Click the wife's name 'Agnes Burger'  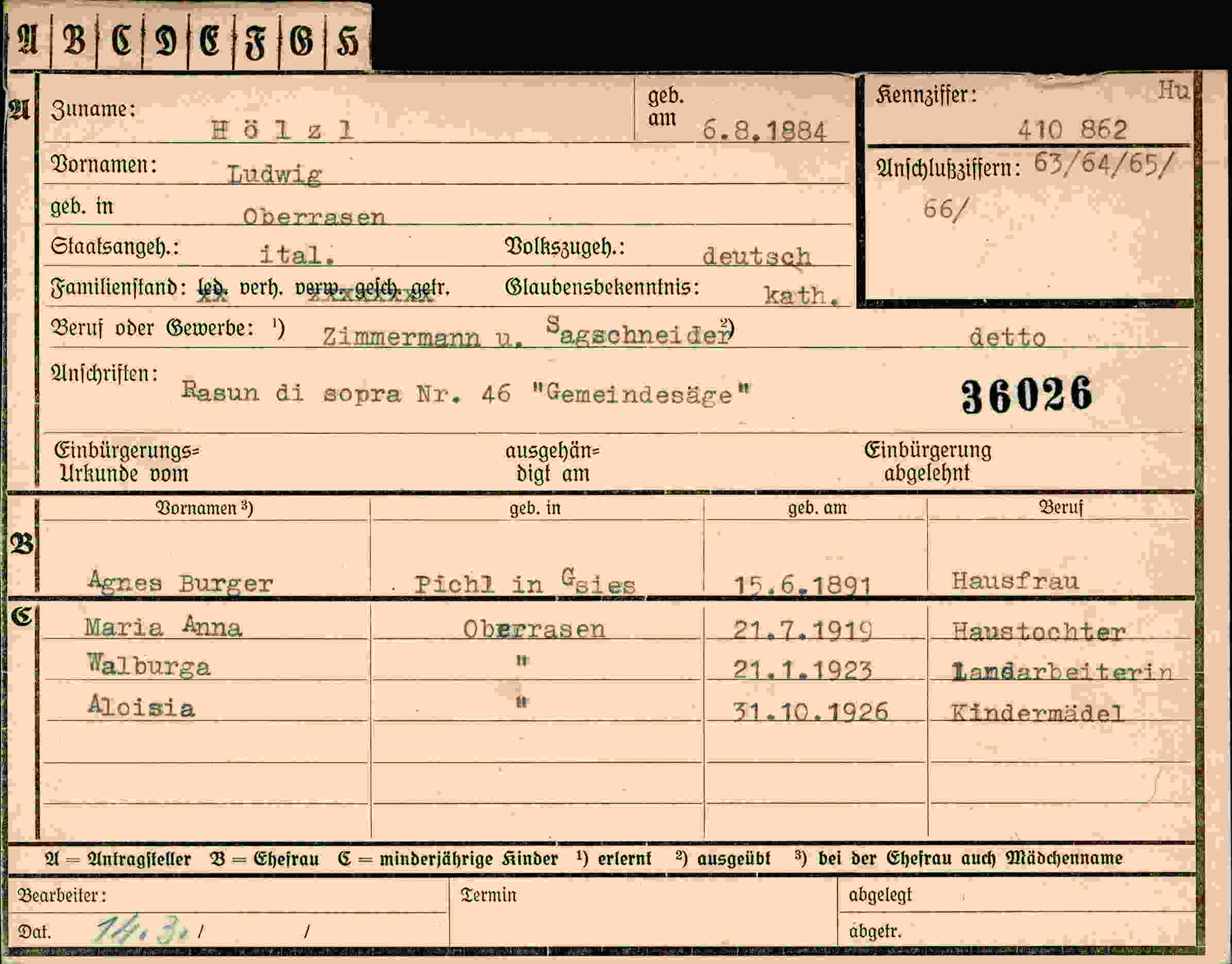coord(181,582)
